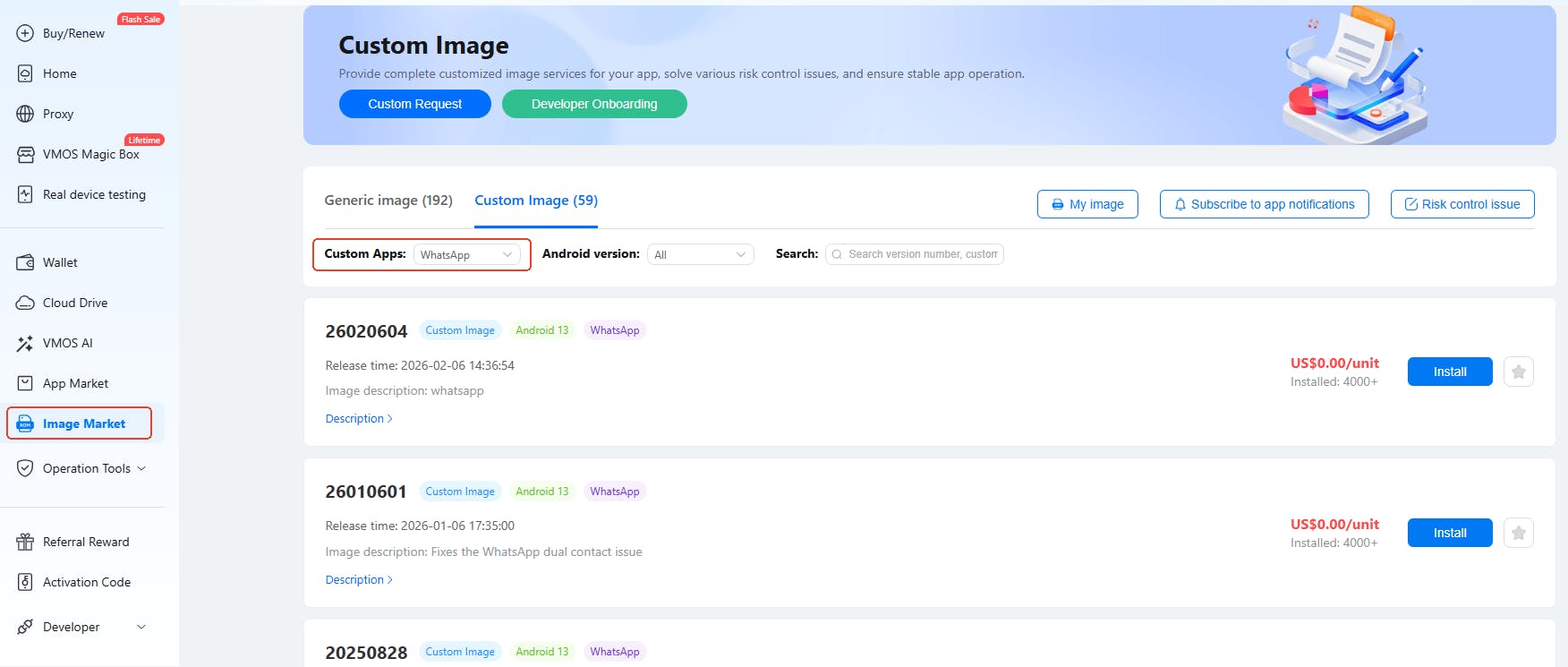The image size is (1568, 667).
Task: Open Referral Reward menu item
Action: coord(86,542)
